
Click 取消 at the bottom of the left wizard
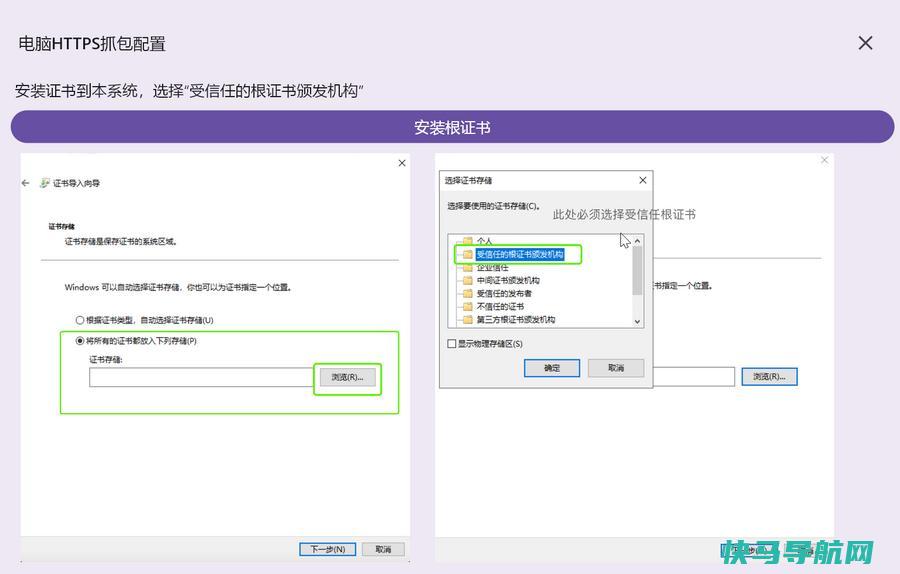tap(383, 549)
